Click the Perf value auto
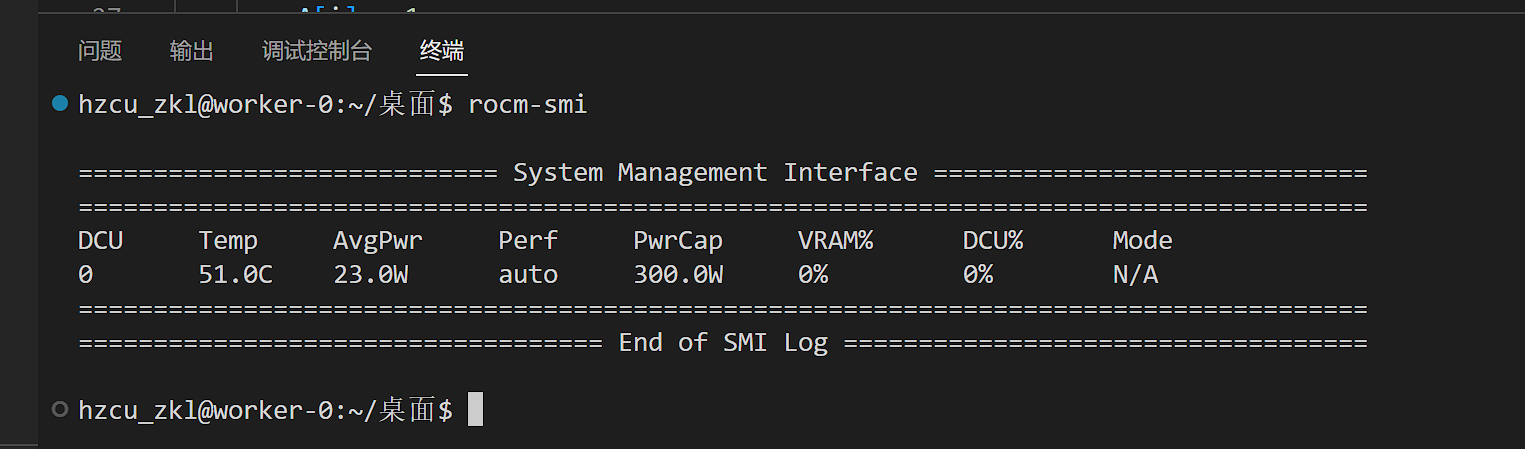Screen dimensions: 1525x449 528,275
